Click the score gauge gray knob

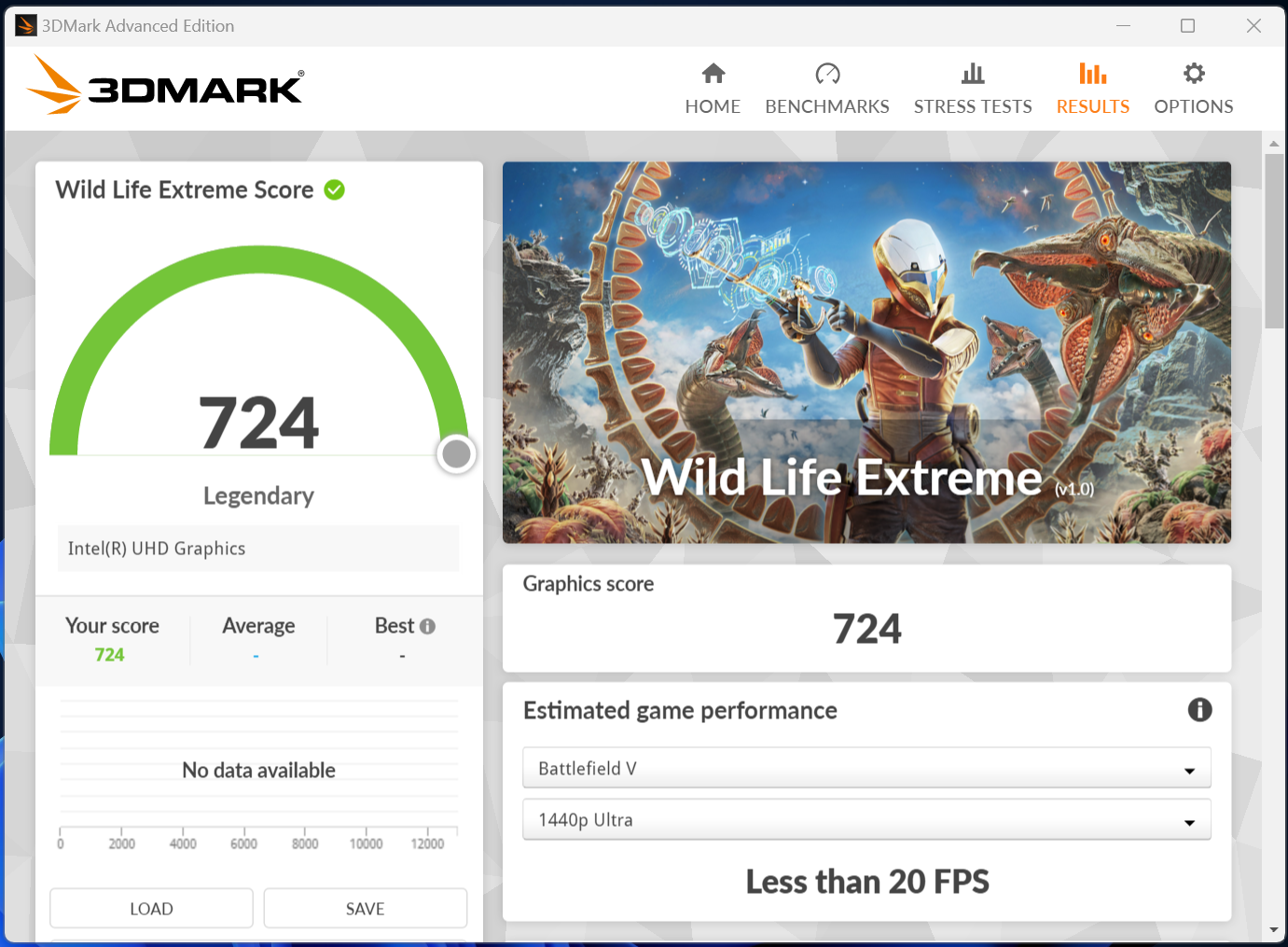point(456,454)
